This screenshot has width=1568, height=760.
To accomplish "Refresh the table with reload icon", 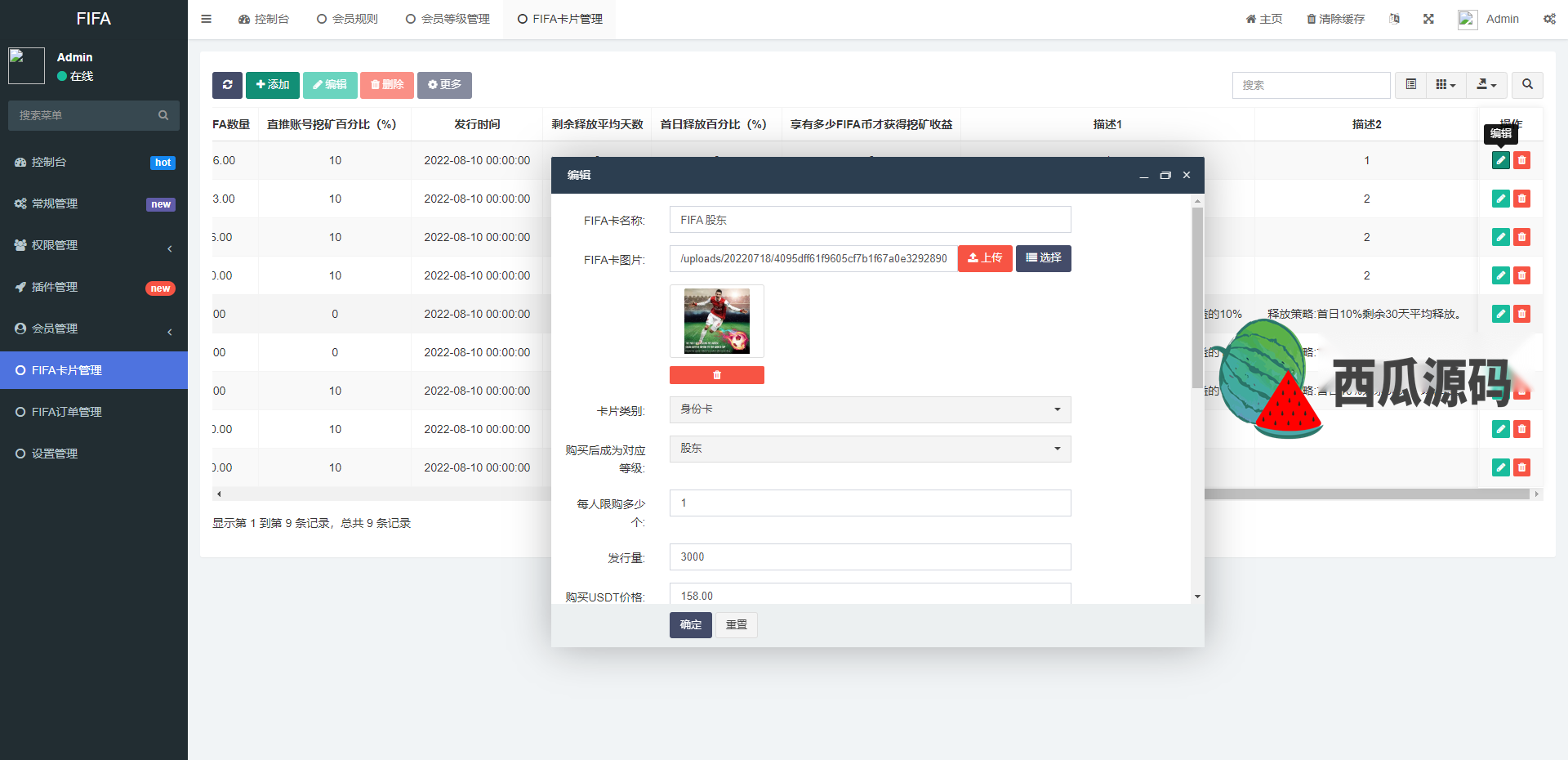I will pos(227,85).
